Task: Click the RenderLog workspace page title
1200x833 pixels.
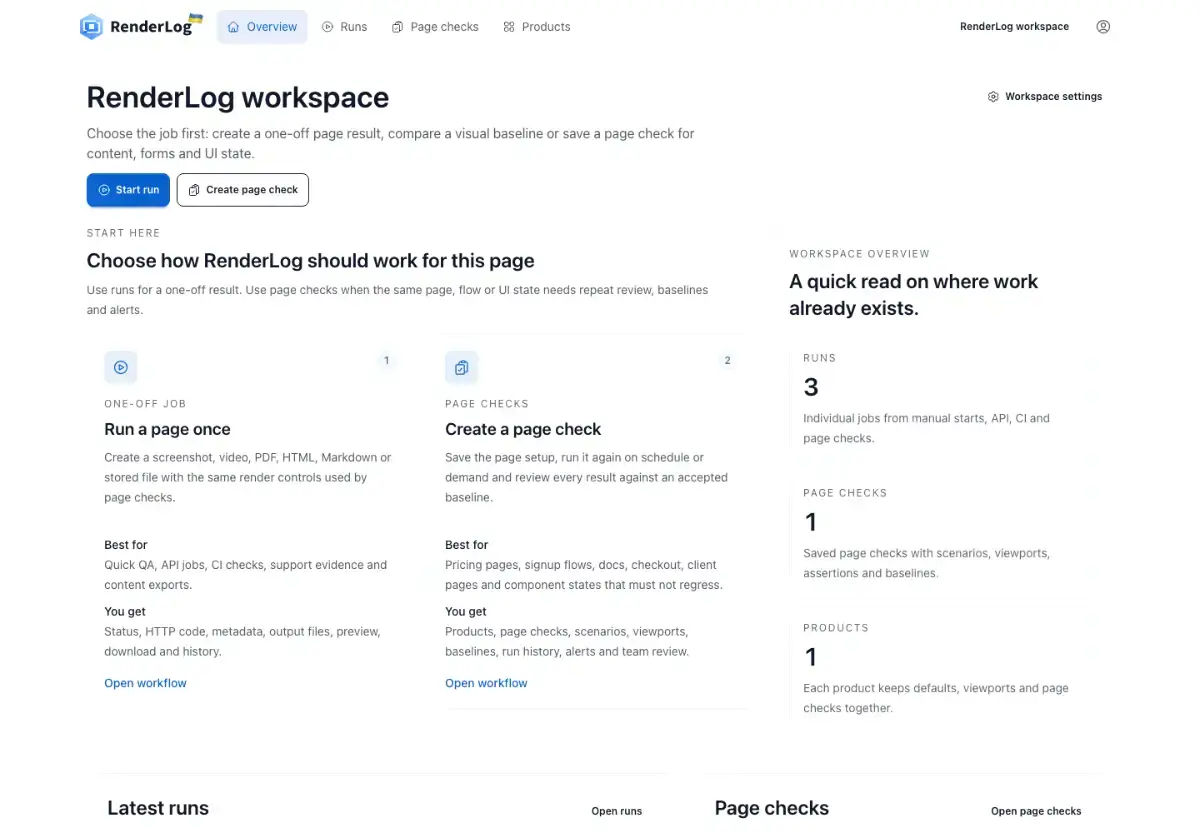Action: tap(238, 97)
